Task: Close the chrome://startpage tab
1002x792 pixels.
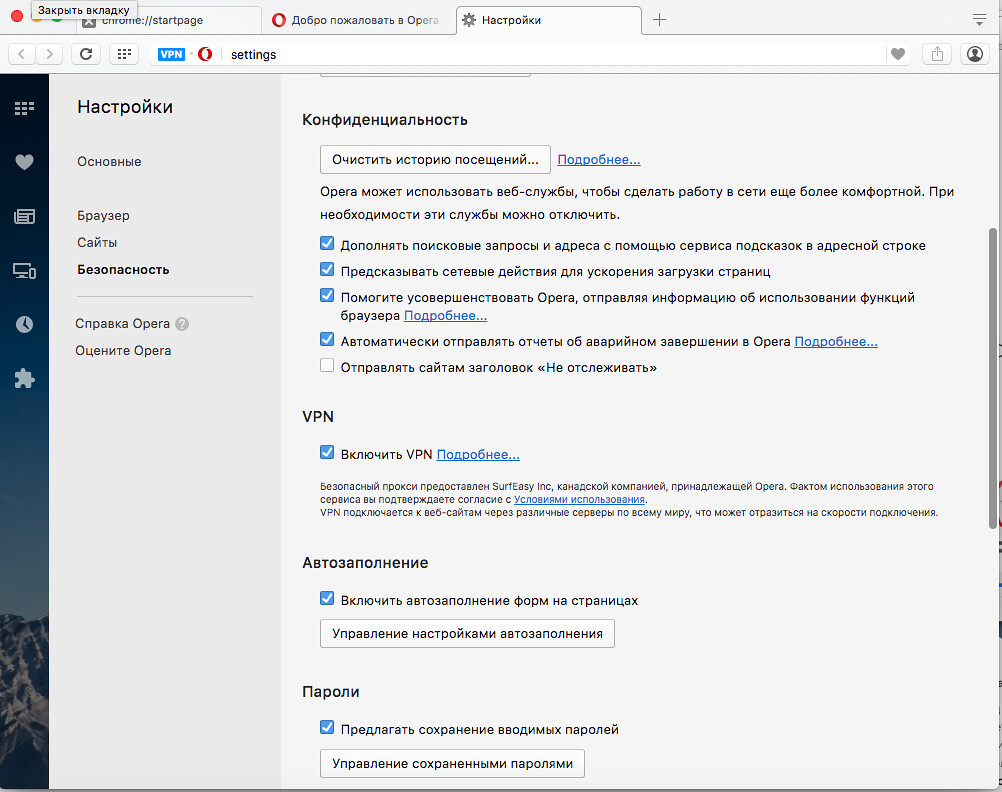Action: [89, 21]
